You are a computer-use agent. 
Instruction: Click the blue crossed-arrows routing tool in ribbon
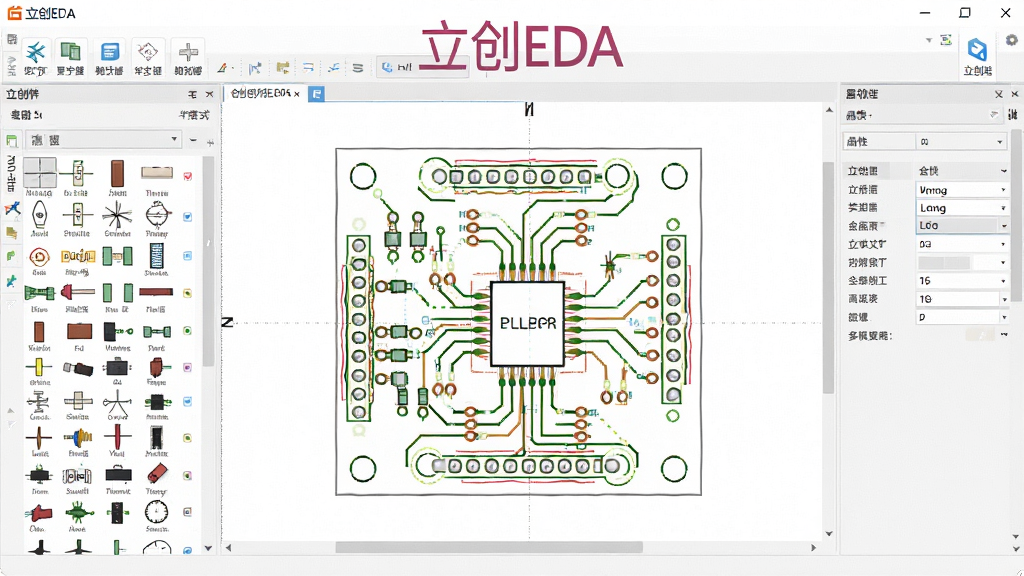click(35, 52)
